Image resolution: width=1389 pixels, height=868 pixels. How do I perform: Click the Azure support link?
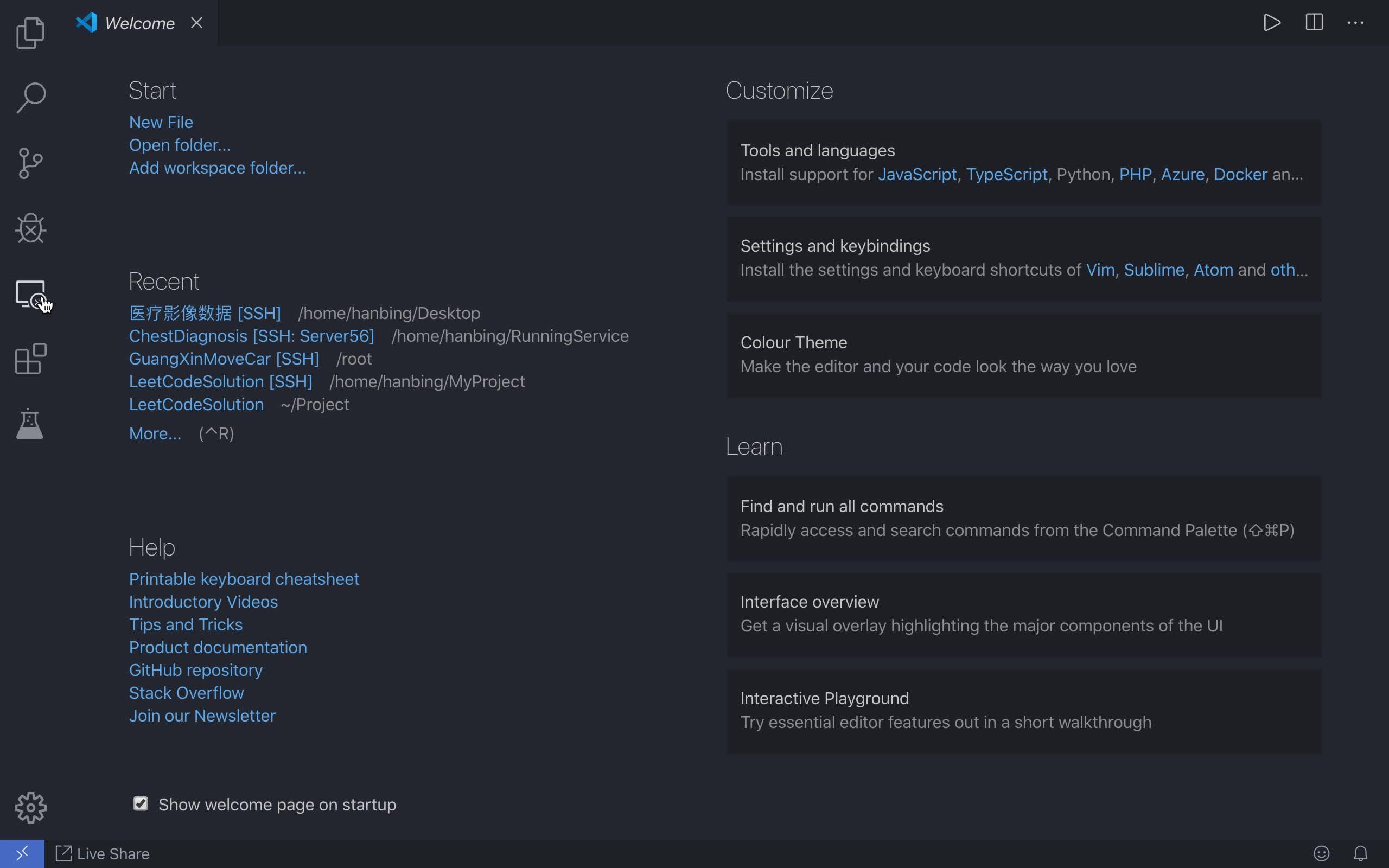pyautogui.click(x=1182, y=175)
